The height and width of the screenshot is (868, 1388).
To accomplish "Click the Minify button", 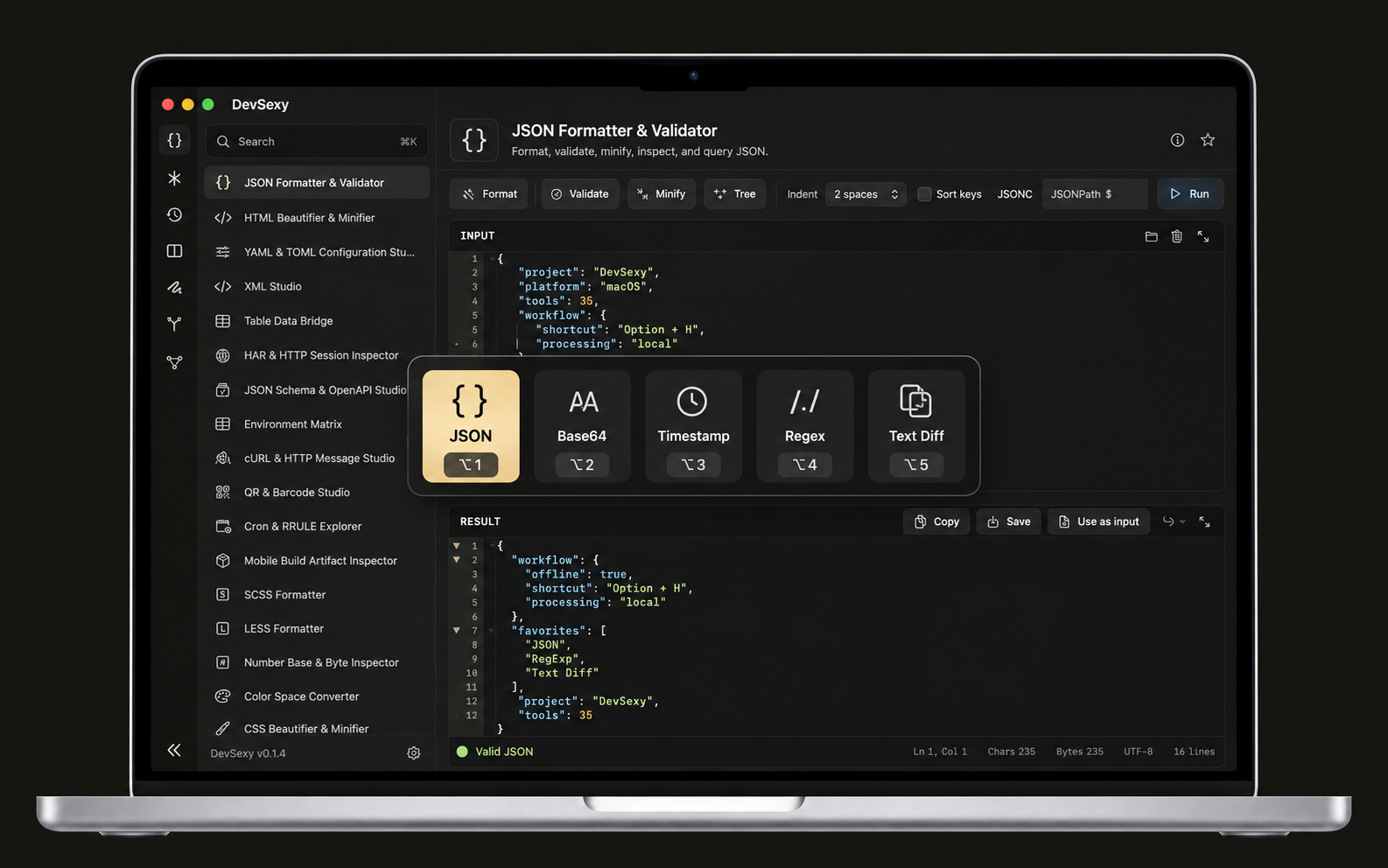I will tap(662, 194).
